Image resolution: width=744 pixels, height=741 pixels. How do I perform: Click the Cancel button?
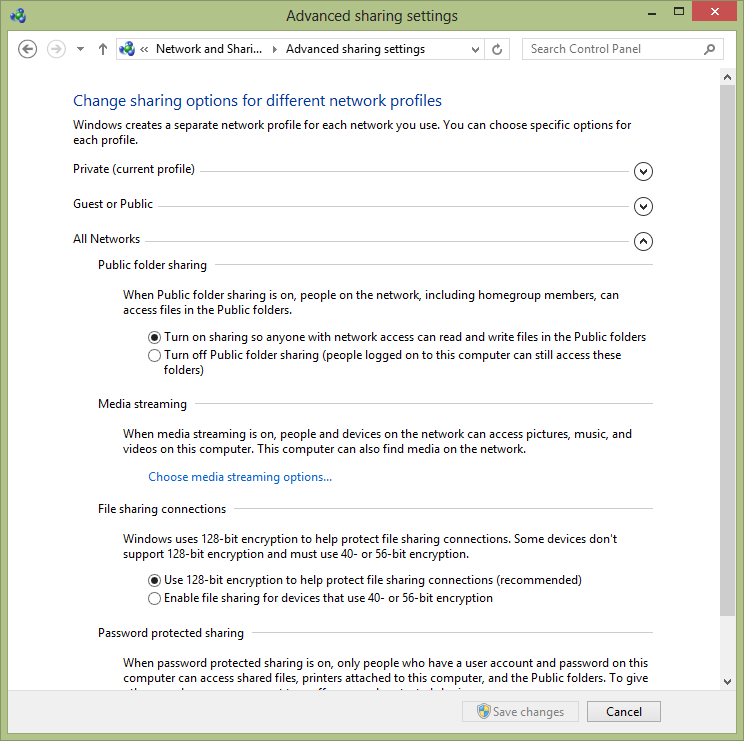click(623, 712)
